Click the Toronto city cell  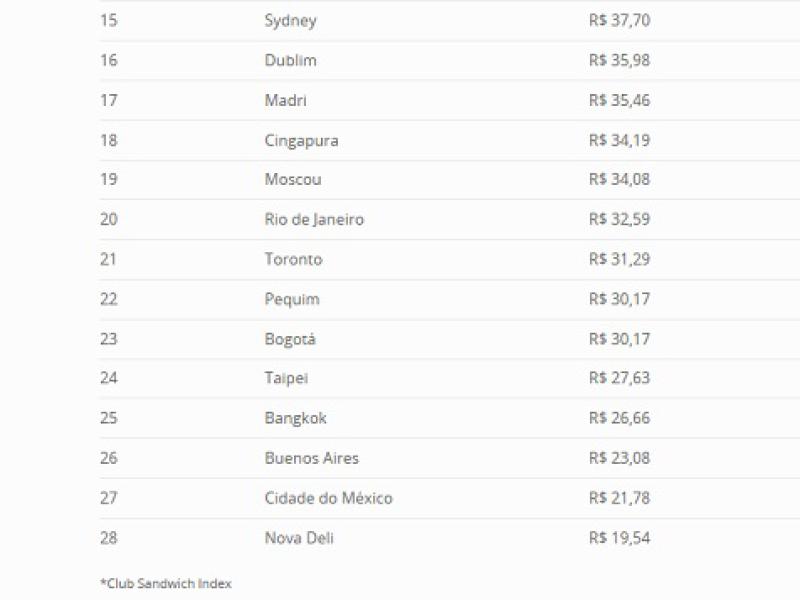pyautogui.click(x=293, y=260)
